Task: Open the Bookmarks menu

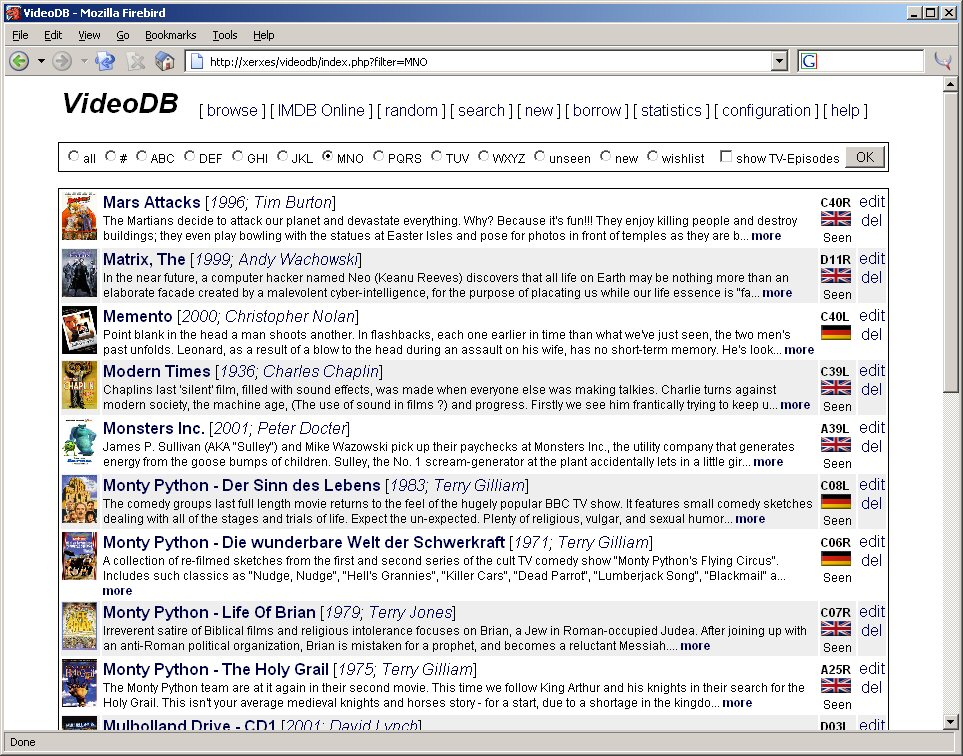Action: click(171, 35)
